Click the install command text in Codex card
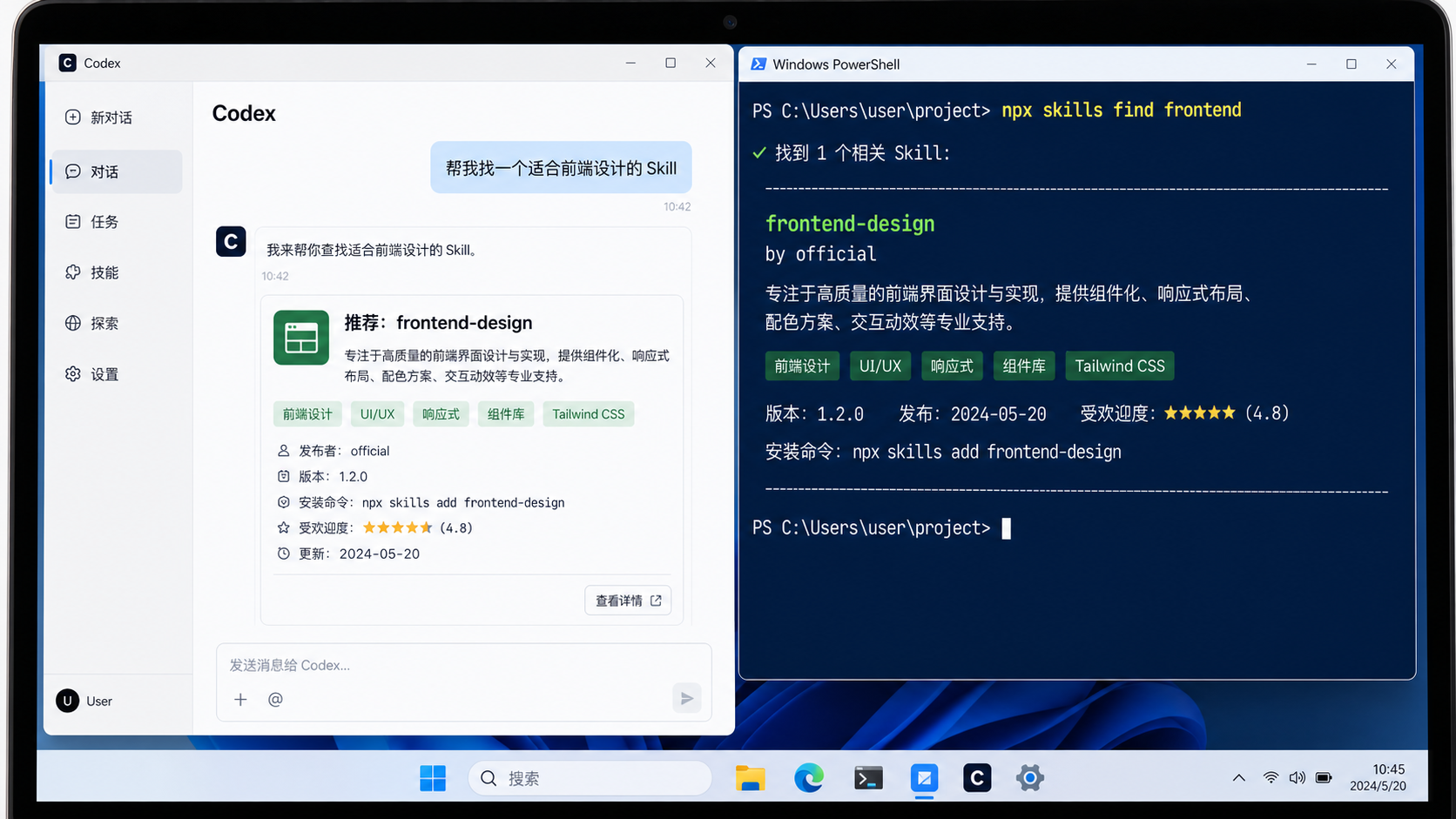Viewport: 1456px width, 819px height. click(x=463, y=502)
